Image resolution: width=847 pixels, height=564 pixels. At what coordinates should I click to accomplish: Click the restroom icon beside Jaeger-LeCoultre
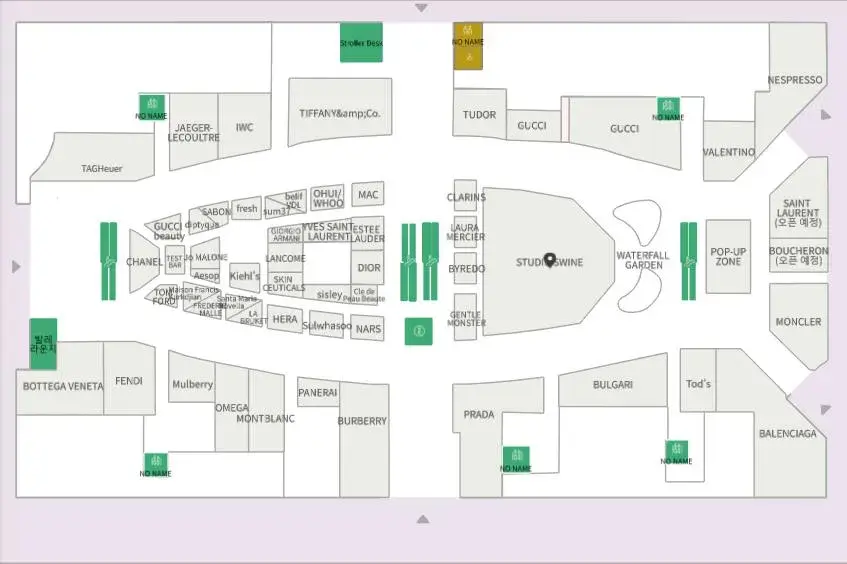[x=152, y=104]
